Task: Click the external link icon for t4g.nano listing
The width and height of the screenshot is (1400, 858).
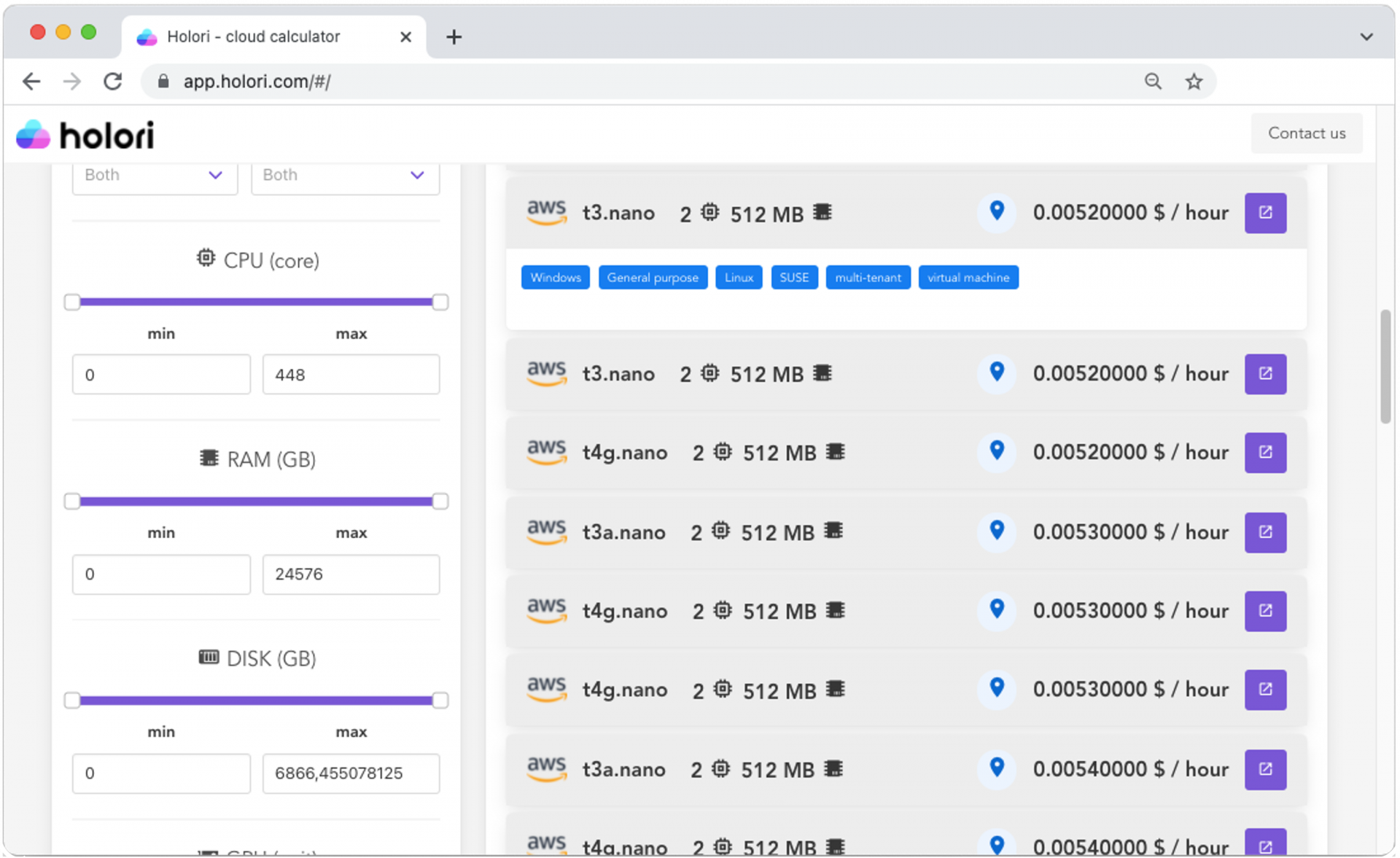Action: click(x=1265, y=452)
